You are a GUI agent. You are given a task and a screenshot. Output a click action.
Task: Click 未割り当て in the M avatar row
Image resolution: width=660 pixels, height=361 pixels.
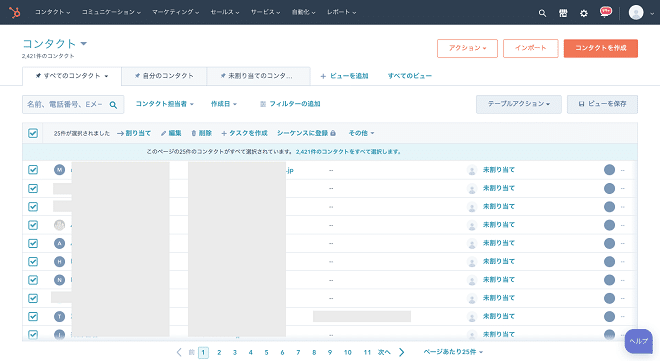(498, 170)
